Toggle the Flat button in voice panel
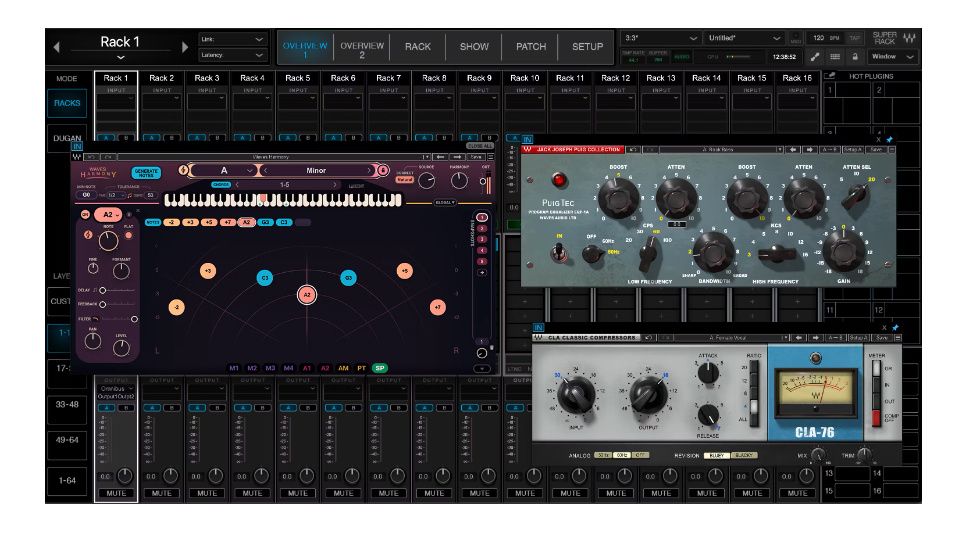 pos(128,235)
